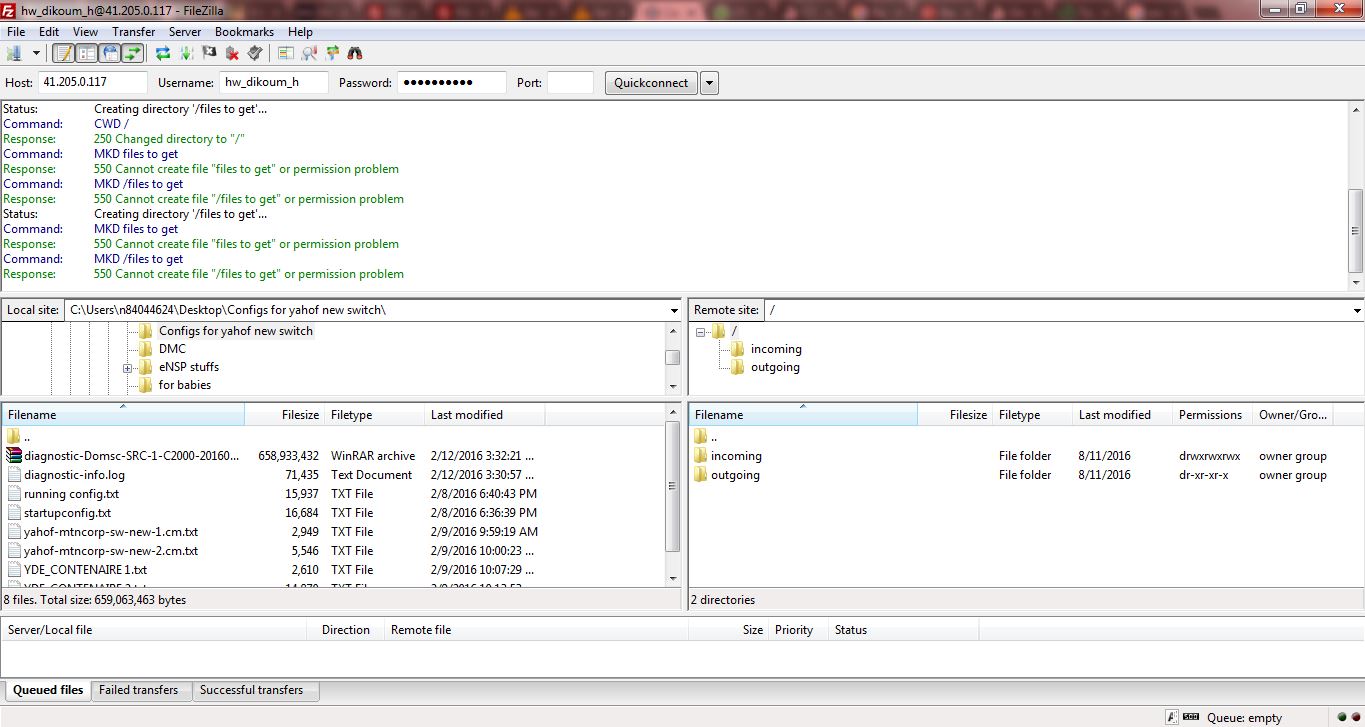
Task: Open the Edit menu
Action: [x=49, y=32]
